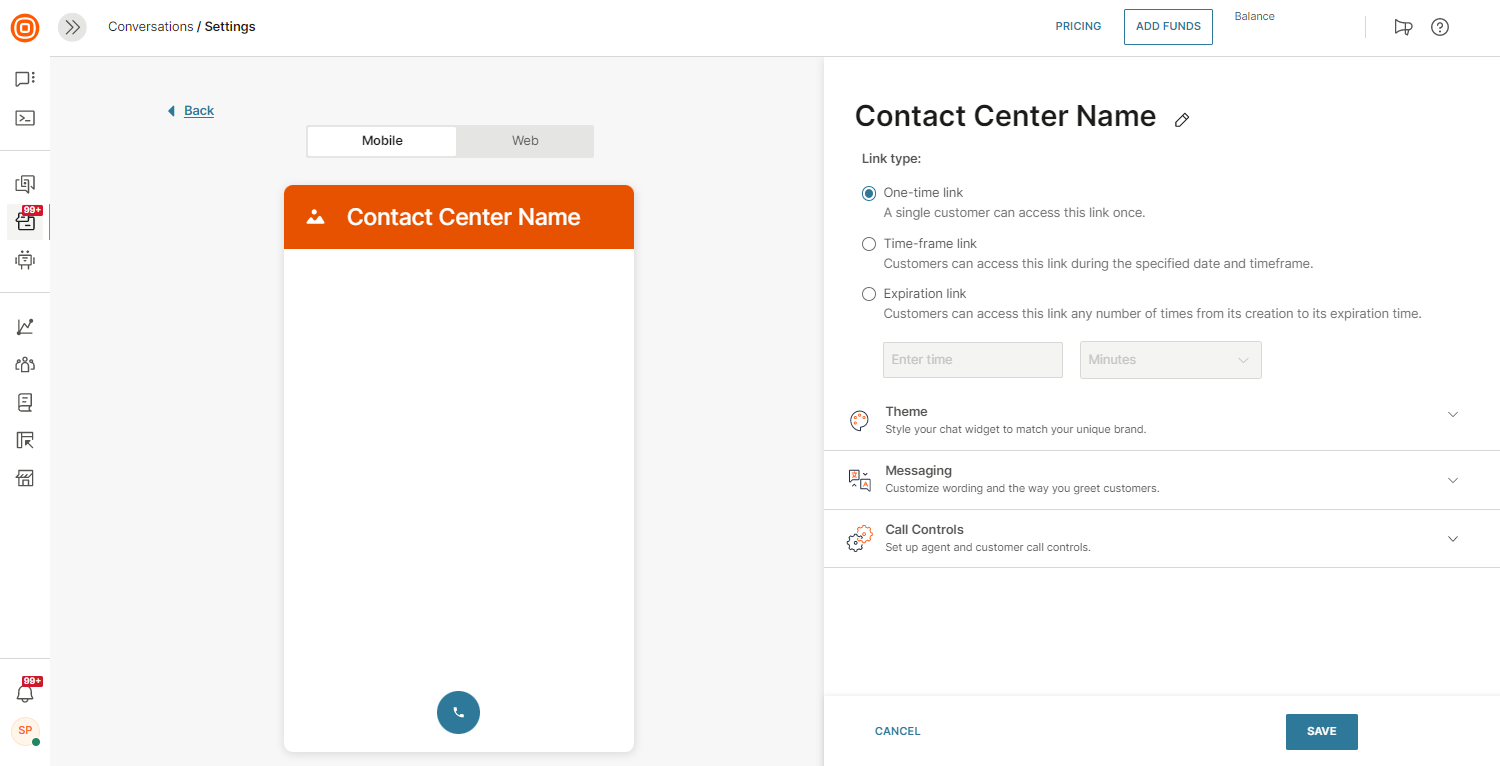Follow the Back link

(198, 111)
